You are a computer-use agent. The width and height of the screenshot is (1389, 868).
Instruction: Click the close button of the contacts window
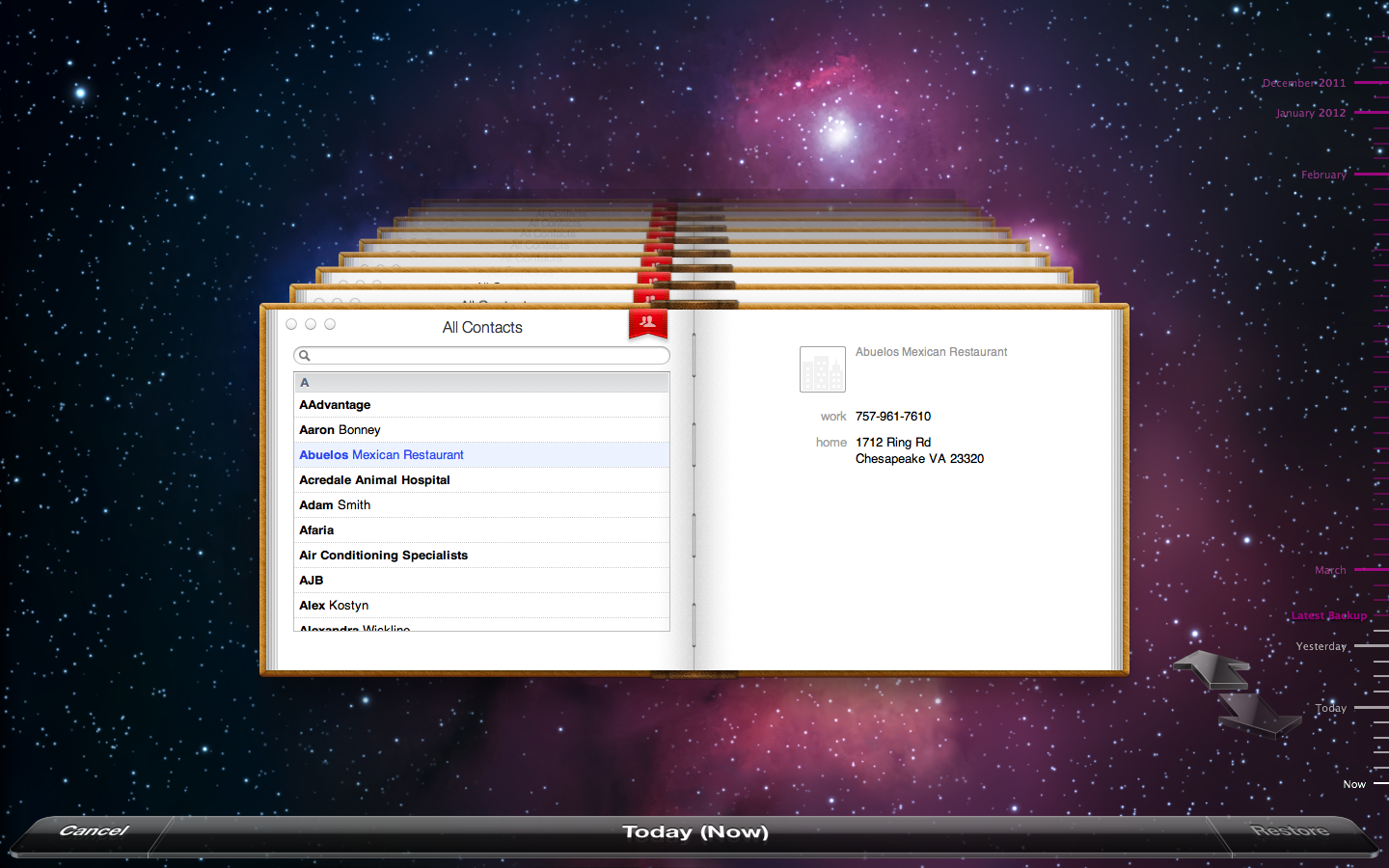291,324
